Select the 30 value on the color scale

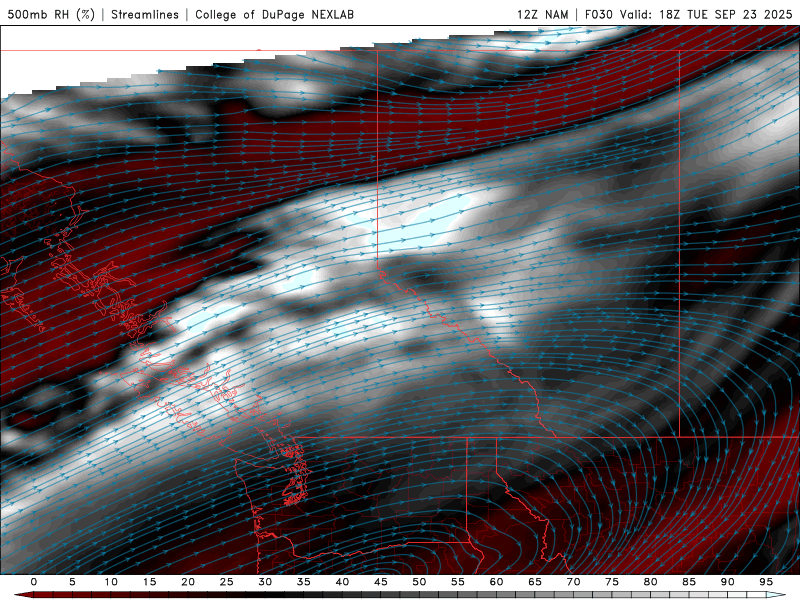tap(265, 582)
